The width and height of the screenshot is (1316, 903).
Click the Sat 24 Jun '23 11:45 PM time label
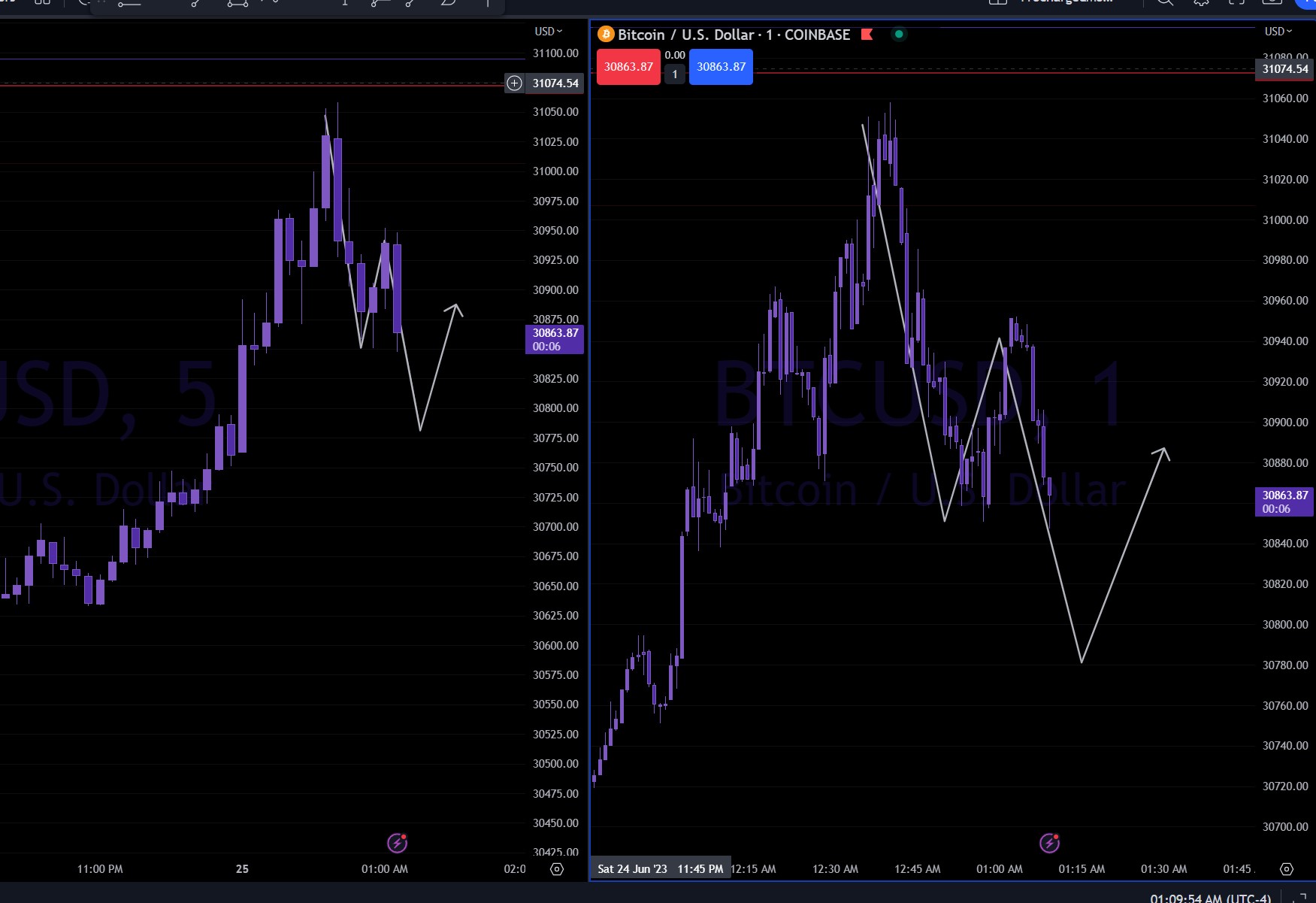pyautogui.click(x=661, y=869)
